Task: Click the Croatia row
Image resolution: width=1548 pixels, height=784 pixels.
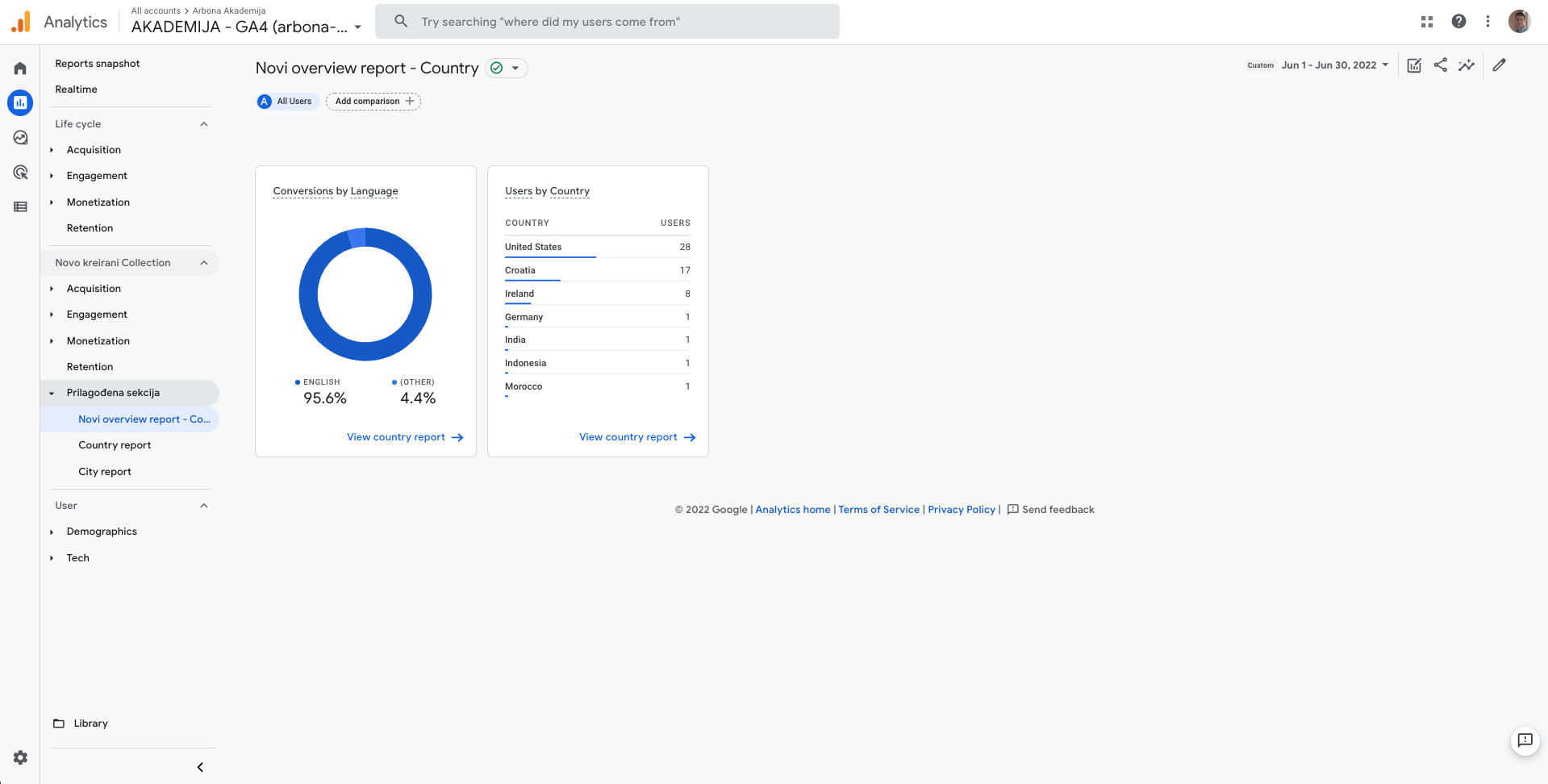Action: (598, 270)
